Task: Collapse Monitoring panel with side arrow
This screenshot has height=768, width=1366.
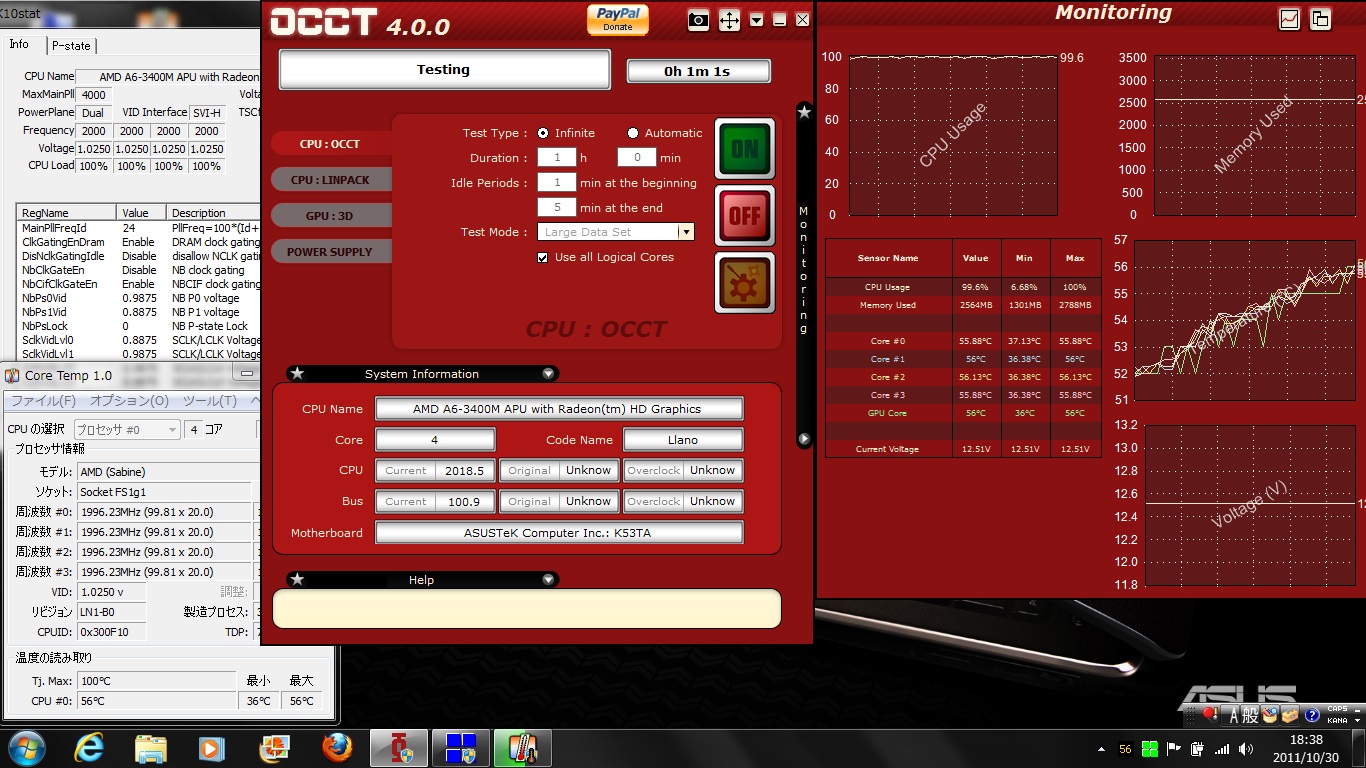Action: point(804,439)
